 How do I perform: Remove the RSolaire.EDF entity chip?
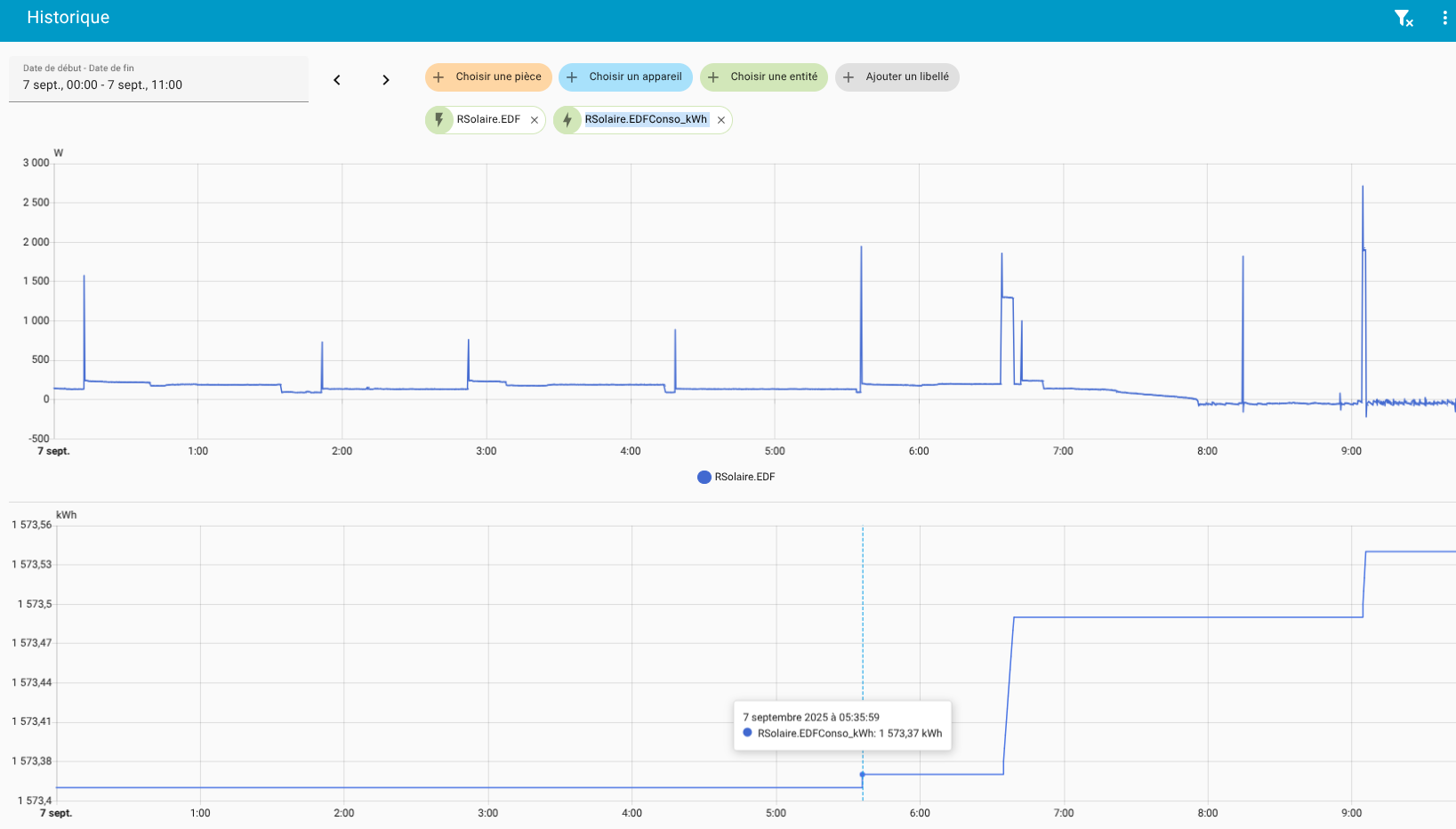click(x=535, y=120)
